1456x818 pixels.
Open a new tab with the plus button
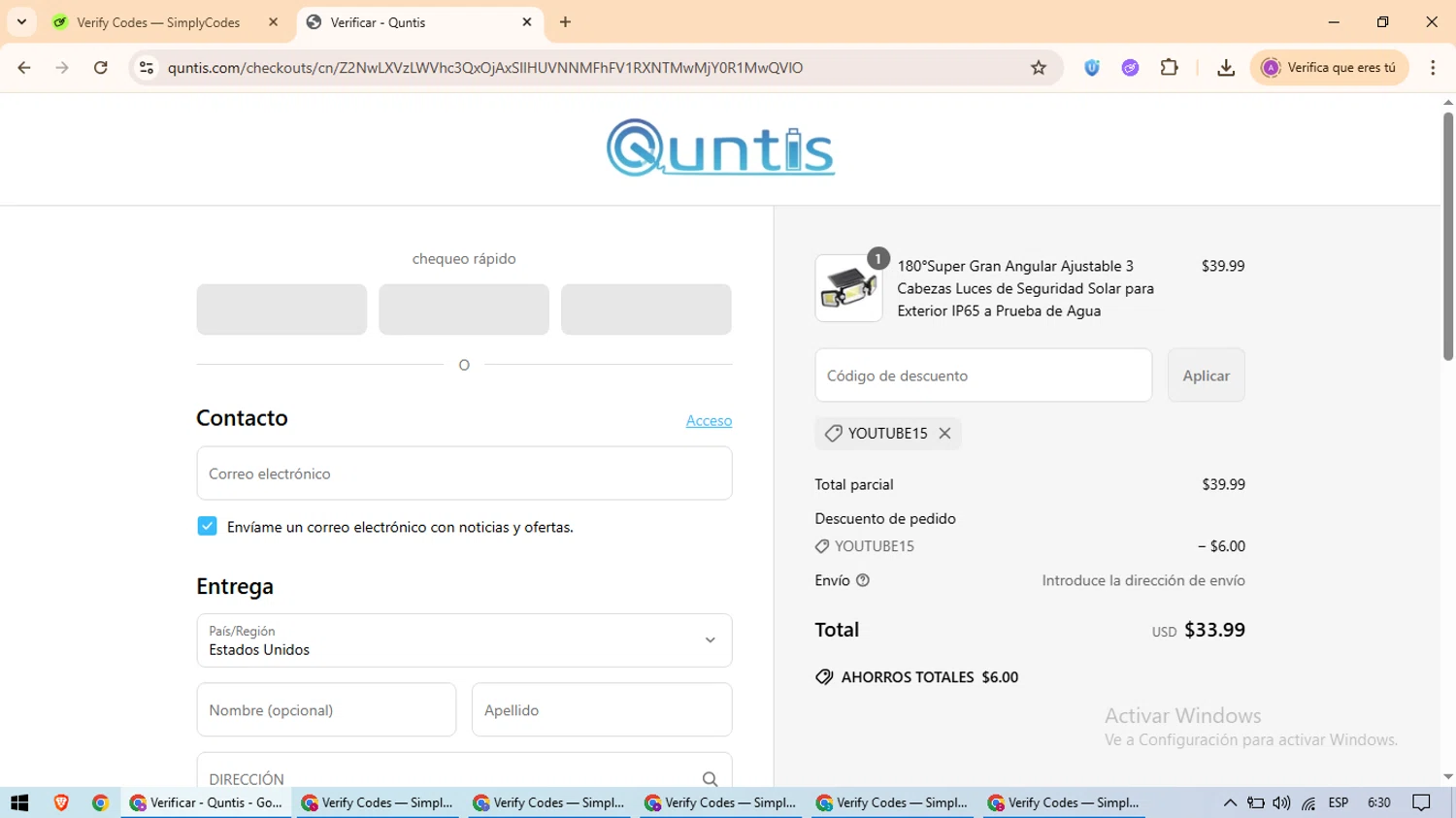[x=565, y=21]
